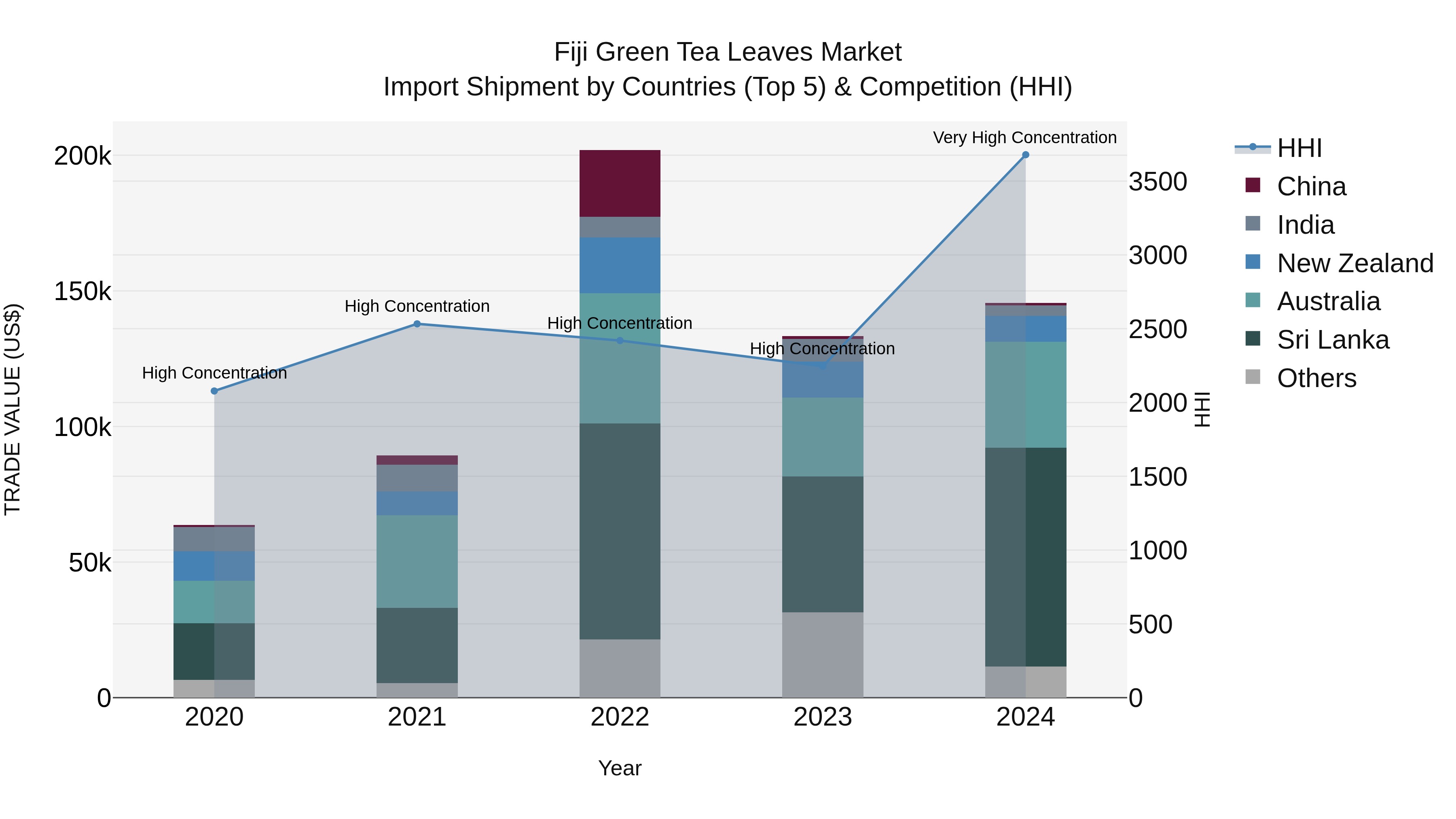Viewport: 1456px width, 819px height.
Task: Click the 'TRADE VALUE (US$)' axis title
Action: (x=13, y=409)
